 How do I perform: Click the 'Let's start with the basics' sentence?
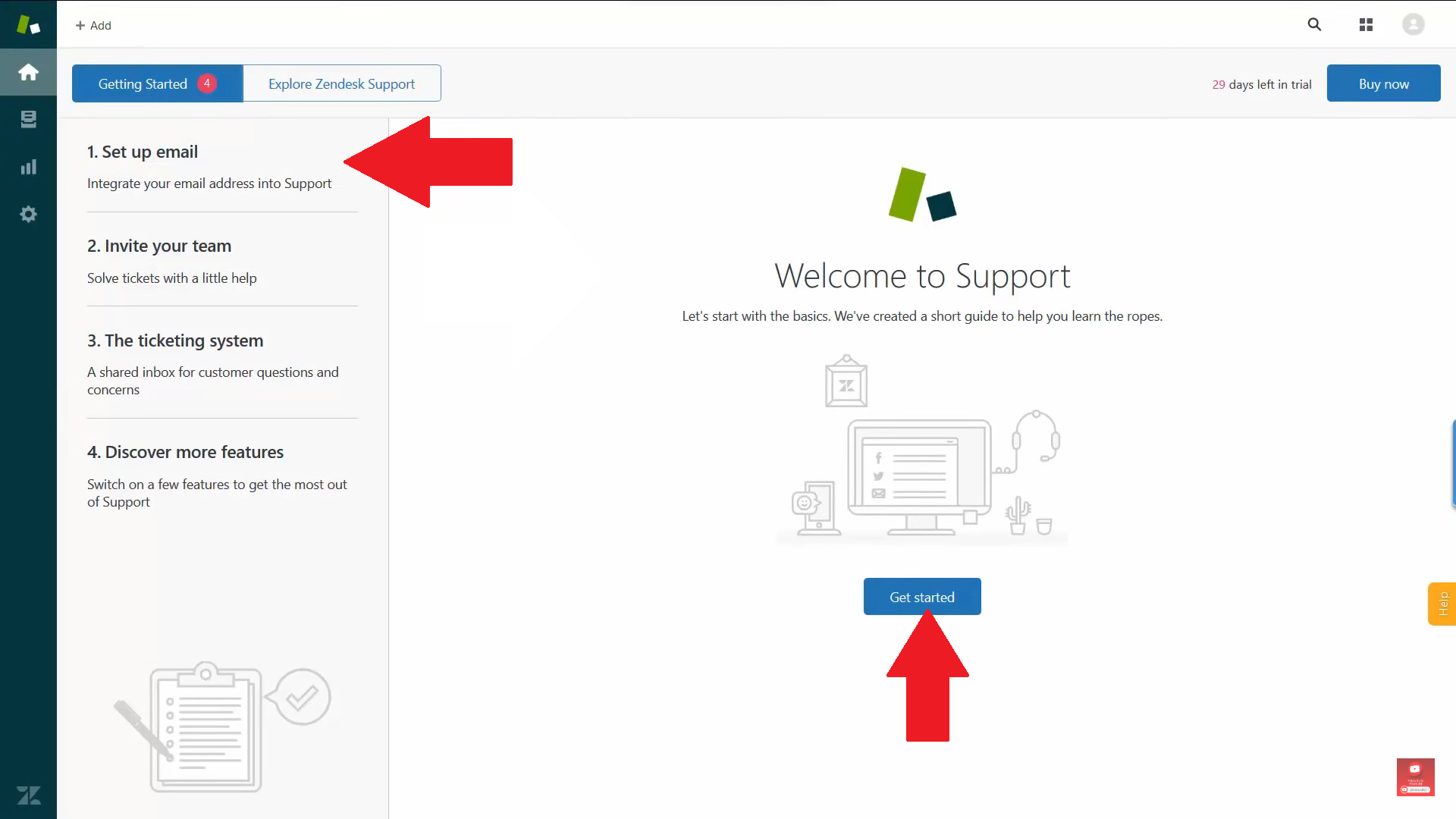[x=922, y=316]
